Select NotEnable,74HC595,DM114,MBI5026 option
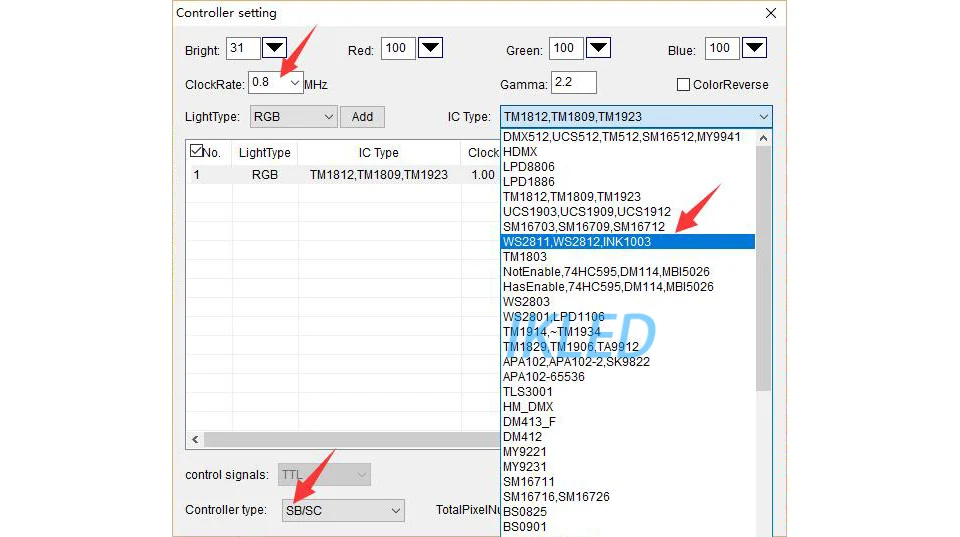The image size is (960, 537). click(x=628, y=271)
